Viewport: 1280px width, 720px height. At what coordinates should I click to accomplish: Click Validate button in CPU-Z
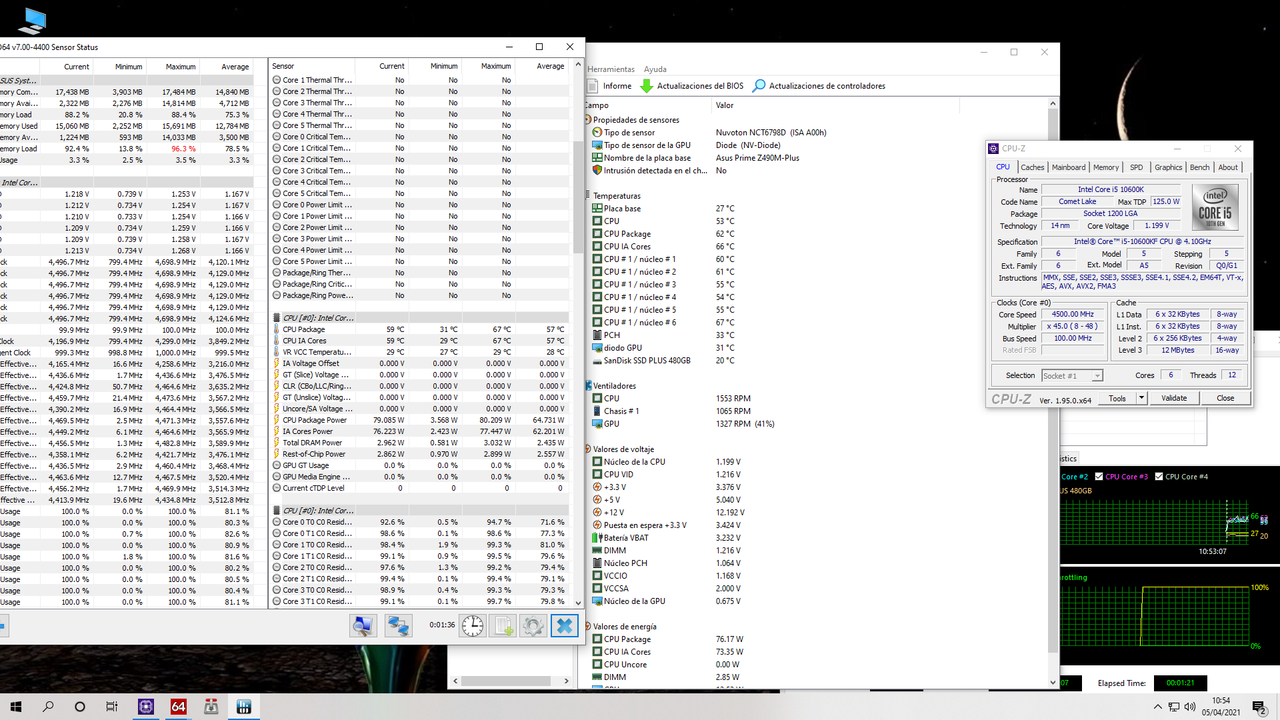tap(1173, 398)
